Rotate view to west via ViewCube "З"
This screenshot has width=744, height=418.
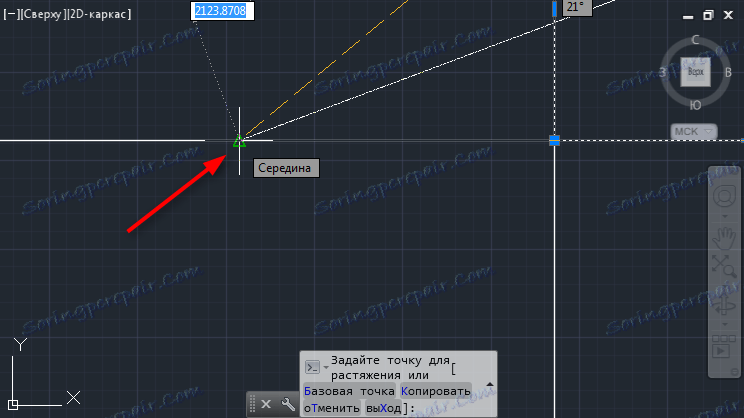click(x=662, y=73)
